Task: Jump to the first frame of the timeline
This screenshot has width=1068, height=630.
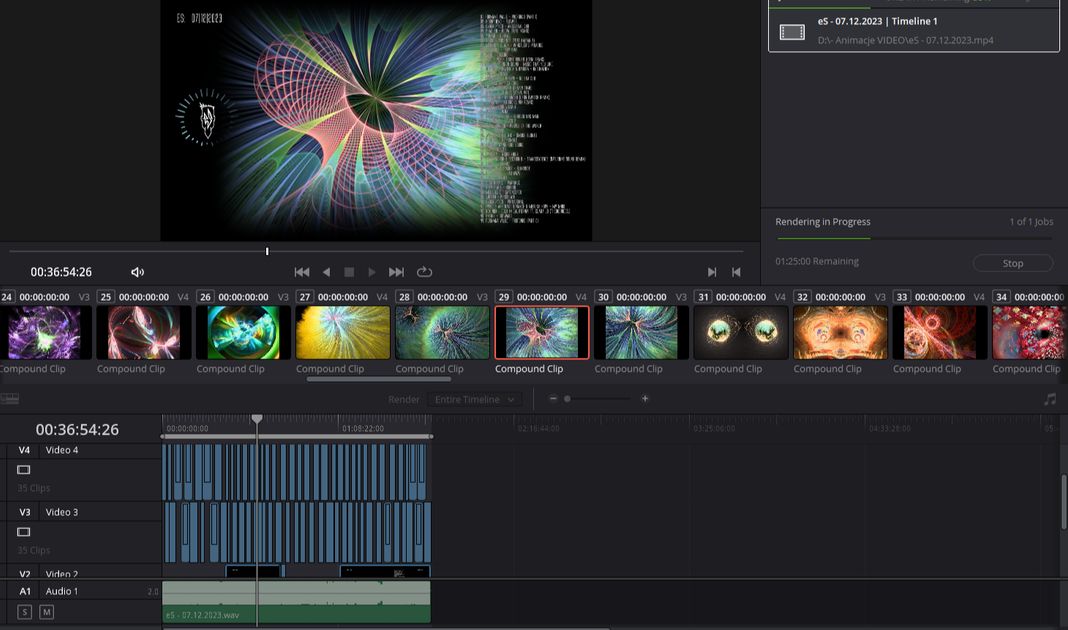Action: coord(301,272)
